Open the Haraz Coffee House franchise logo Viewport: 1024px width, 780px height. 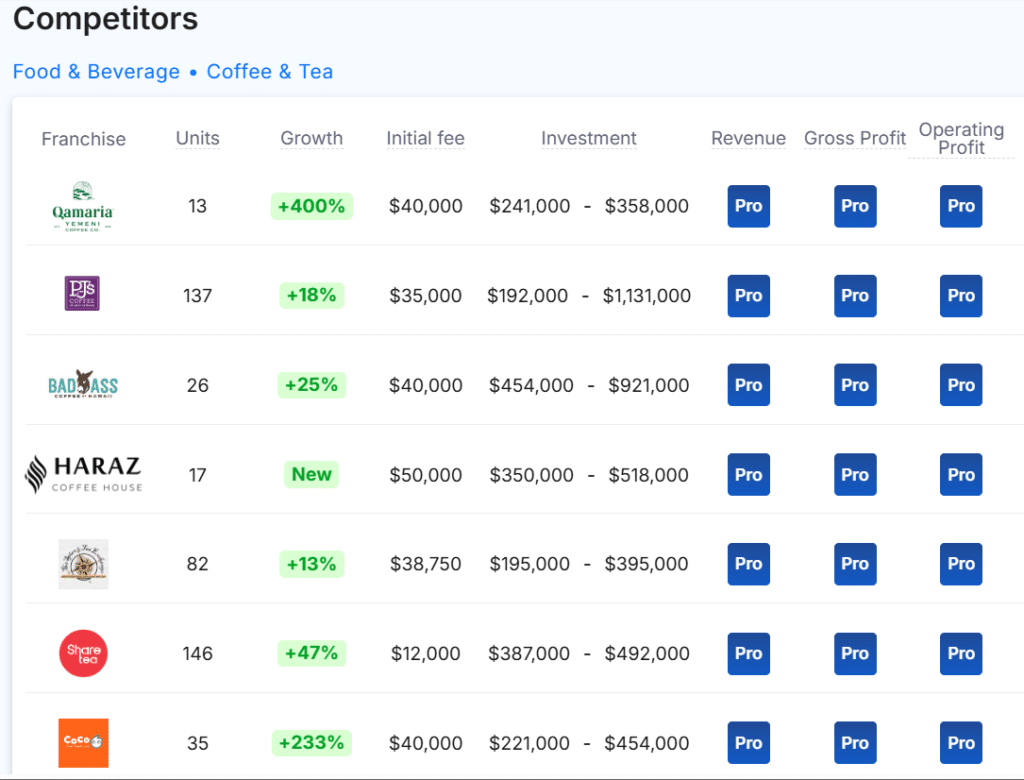click(x=83, y=474)
